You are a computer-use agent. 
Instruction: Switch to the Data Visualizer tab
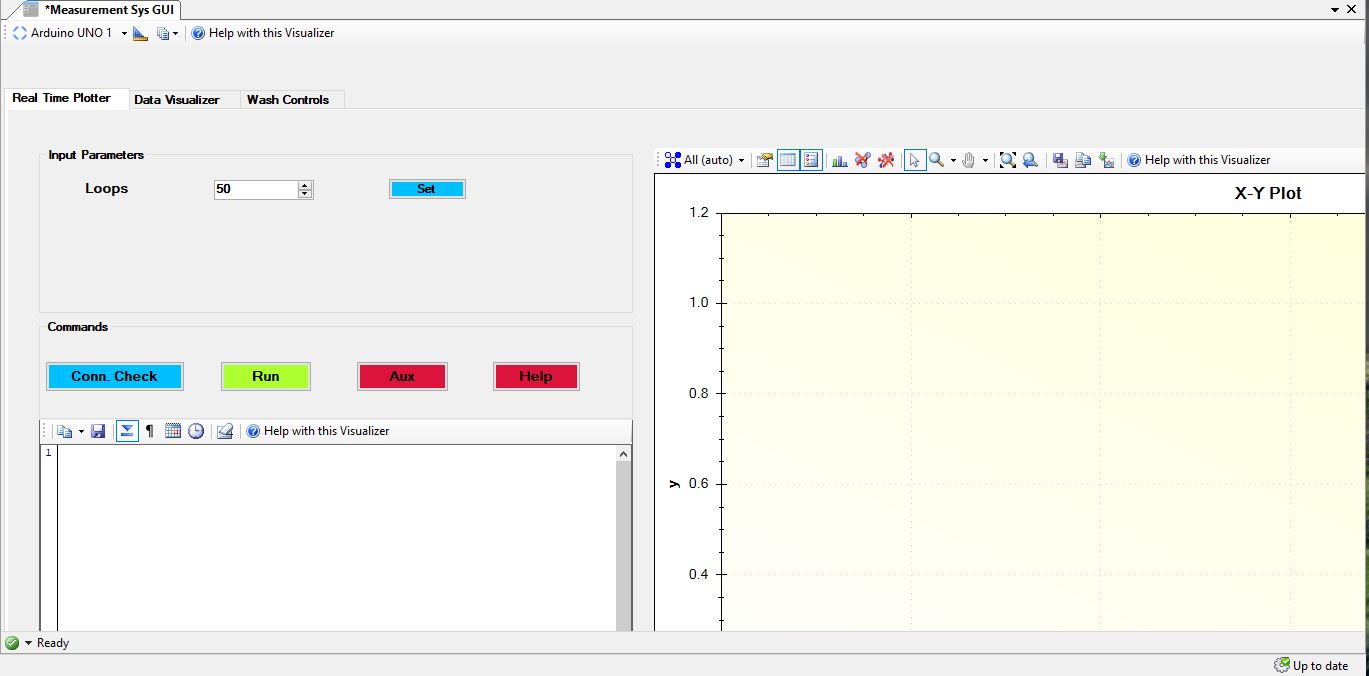click(177, 100)
